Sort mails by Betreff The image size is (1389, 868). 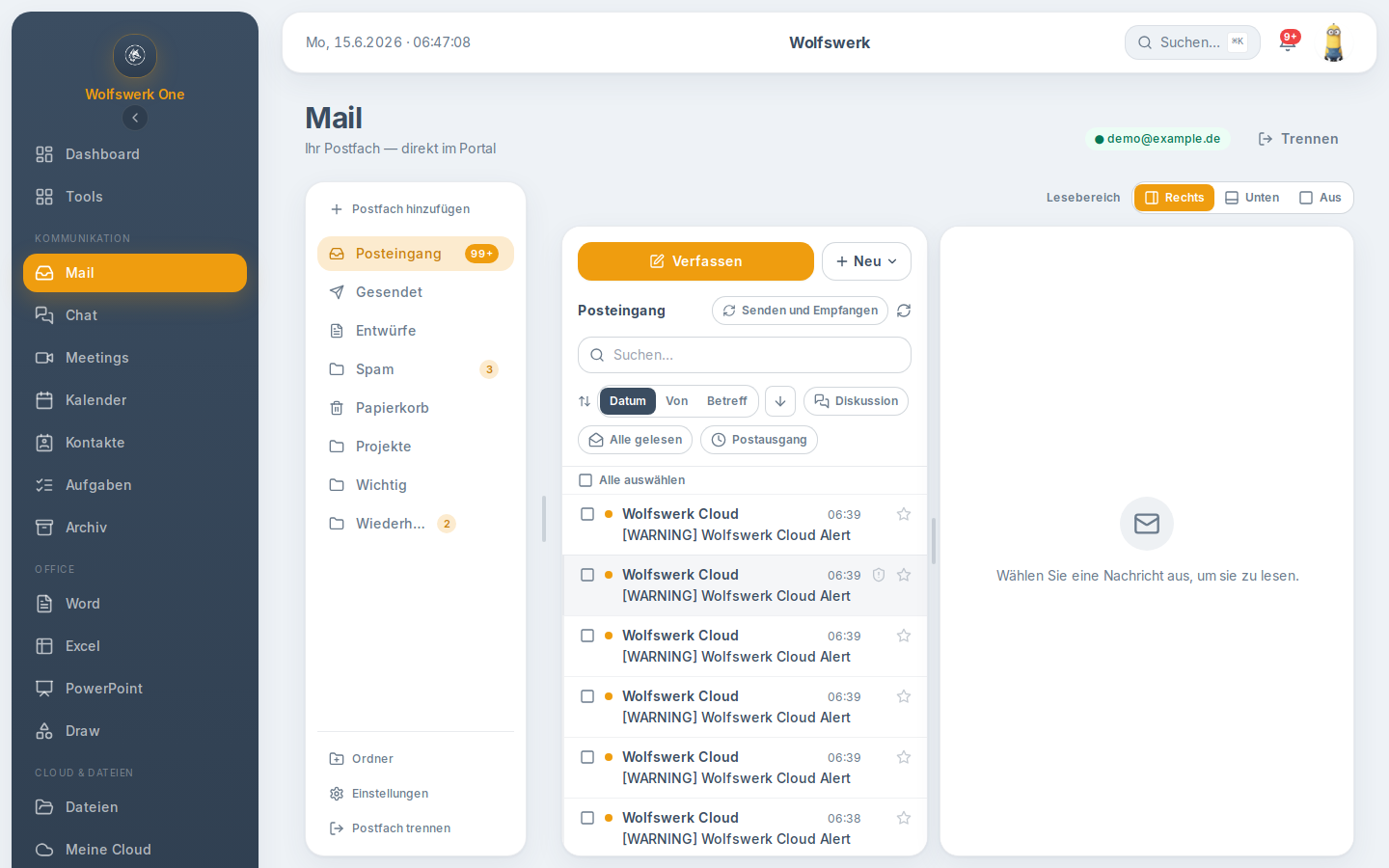pyautogui.click(x=727, y=401)
